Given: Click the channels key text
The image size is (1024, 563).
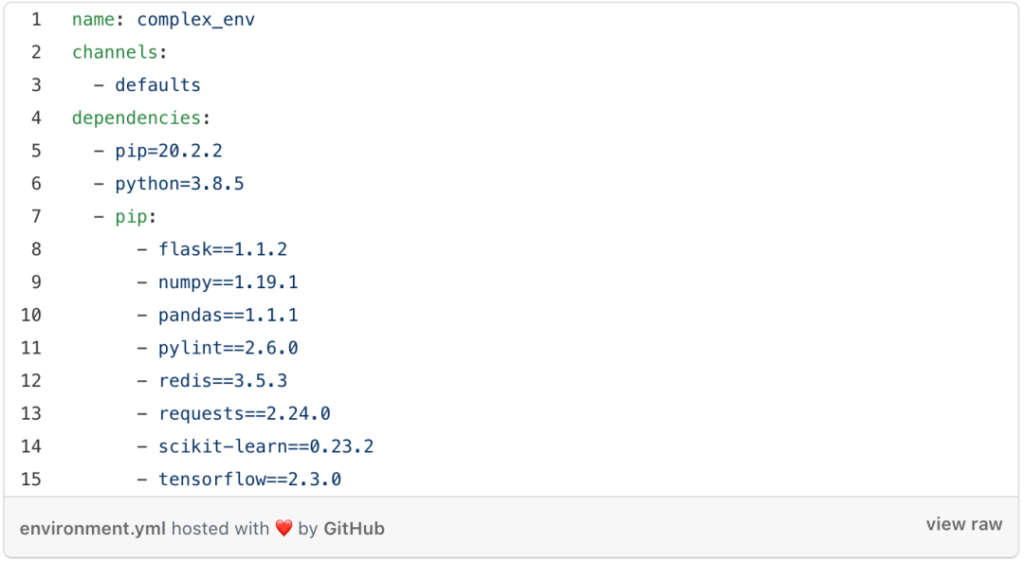Looking at the screenshot, I should (x=115, y=52).
